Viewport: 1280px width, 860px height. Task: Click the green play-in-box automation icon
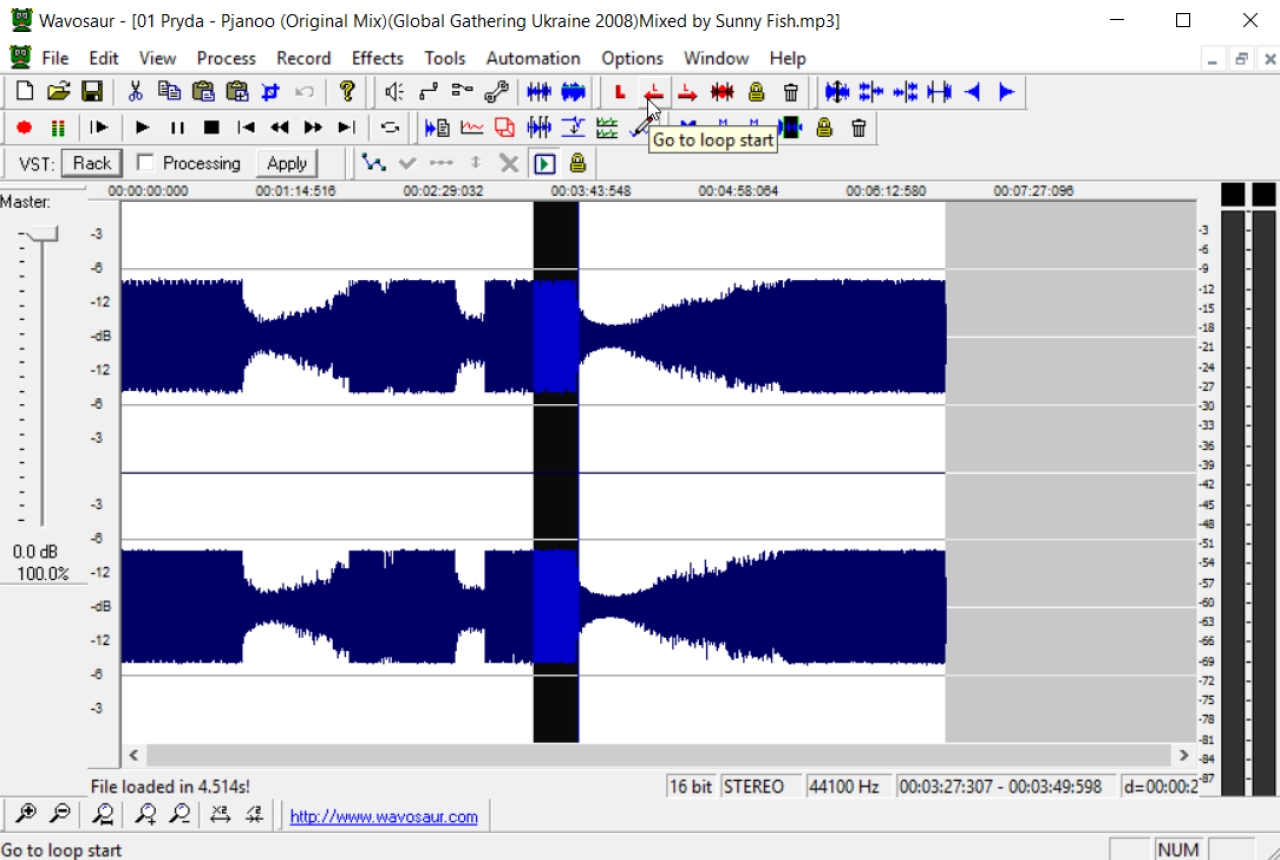pos(544,163)
